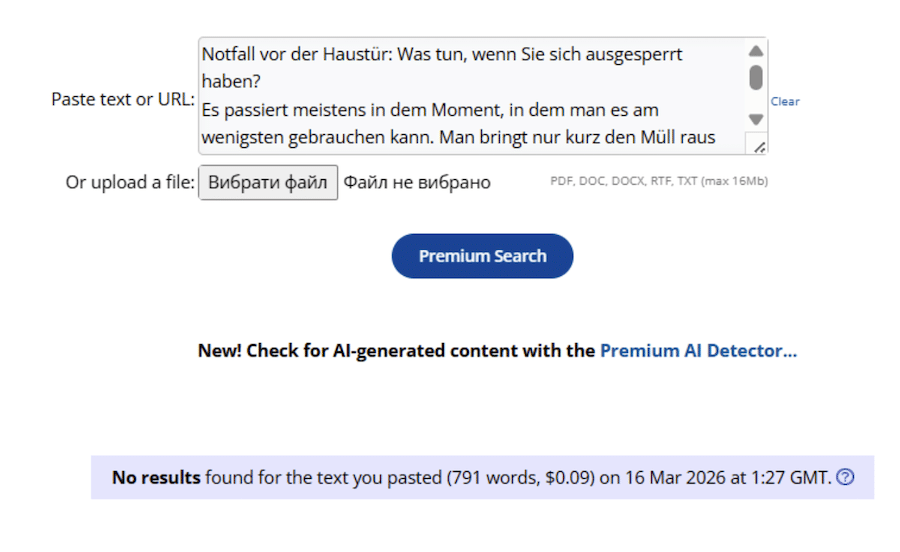Screen dimensions: 900x552
Task: Click the "New! Check for AI-generated content" text
Action: point(396,351)
